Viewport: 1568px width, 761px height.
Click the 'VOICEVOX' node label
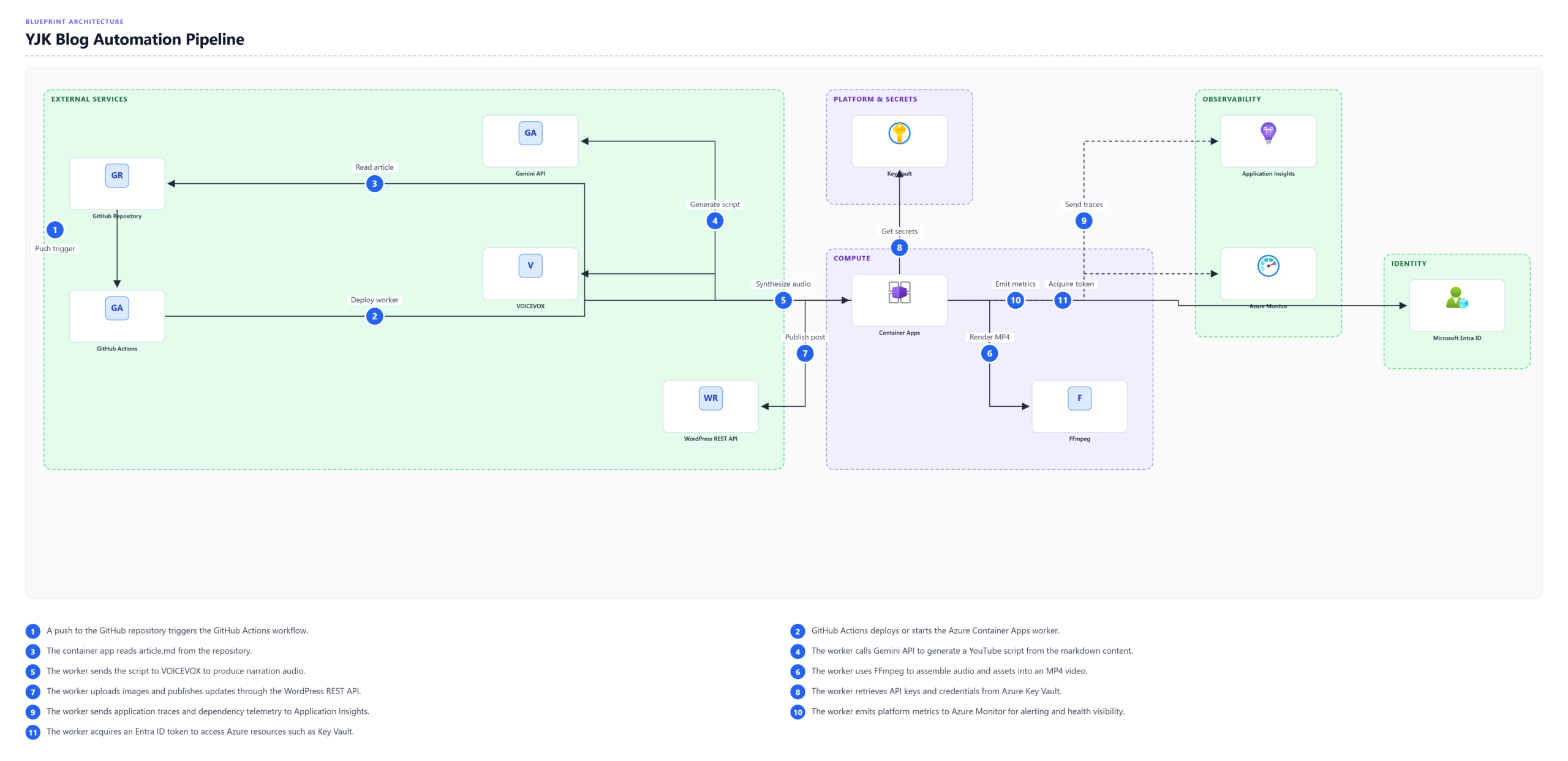click(530, 306)
